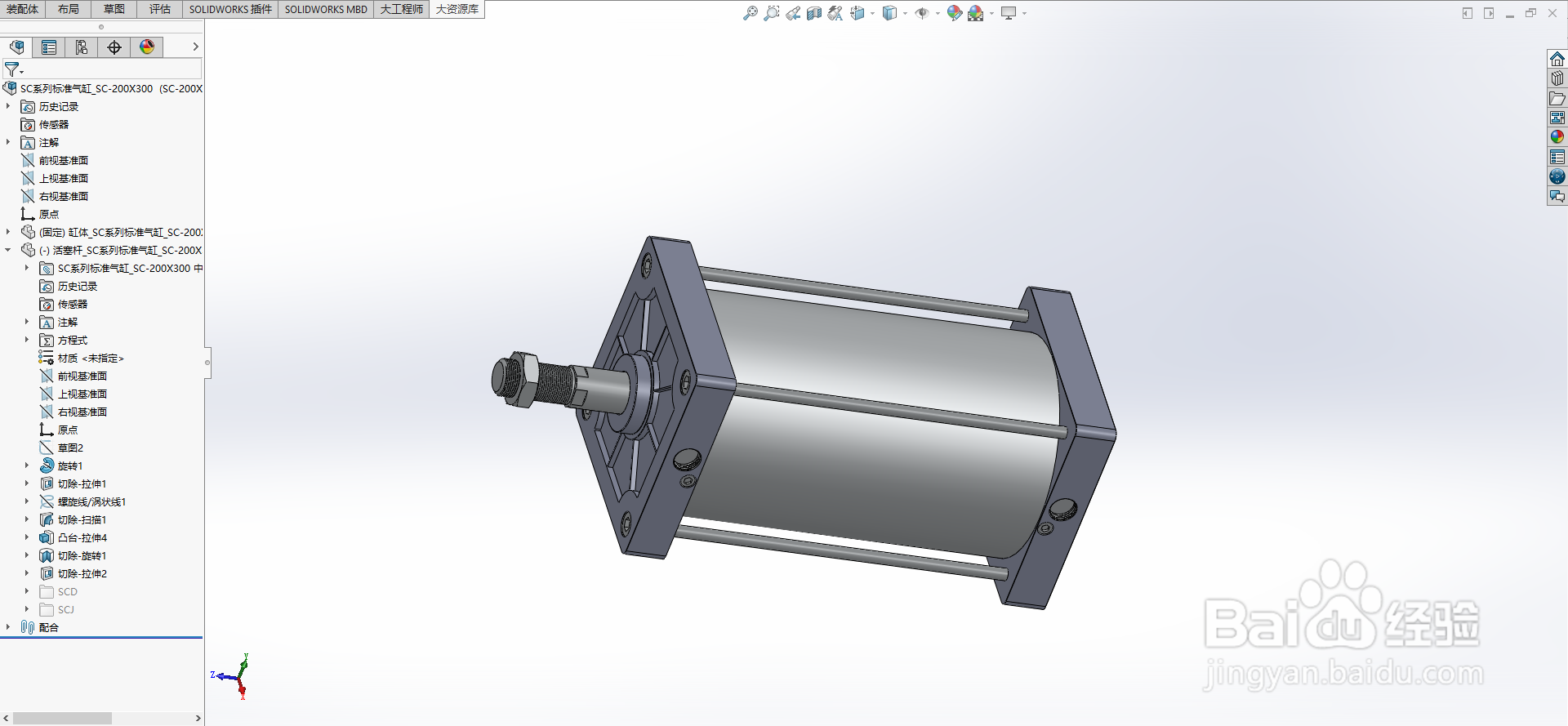Open the 装配体 ribbon tab
The height and width of the screenshot is (726, 1568).
coord(22,9)
